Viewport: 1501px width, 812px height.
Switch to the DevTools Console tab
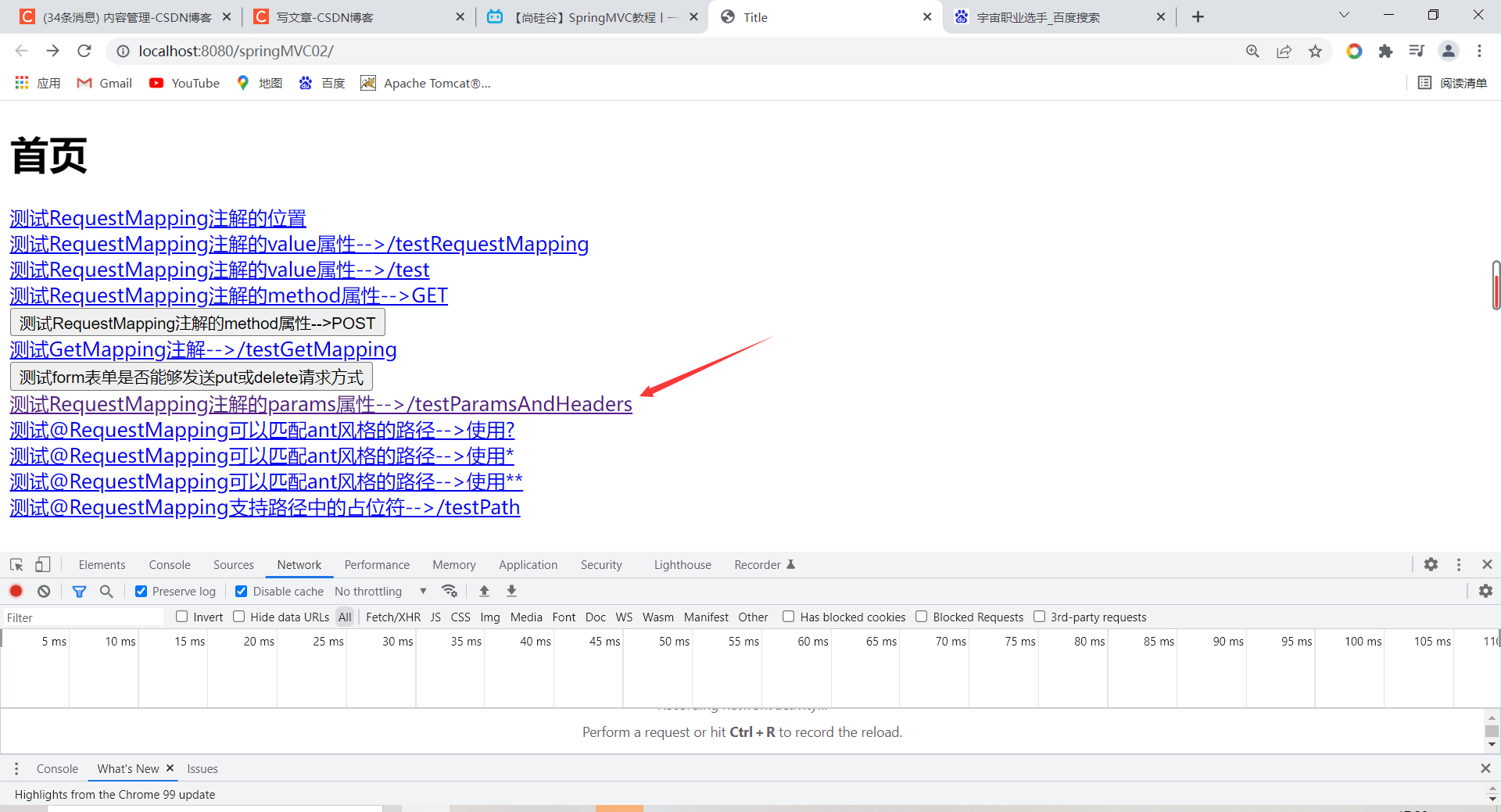170,564
